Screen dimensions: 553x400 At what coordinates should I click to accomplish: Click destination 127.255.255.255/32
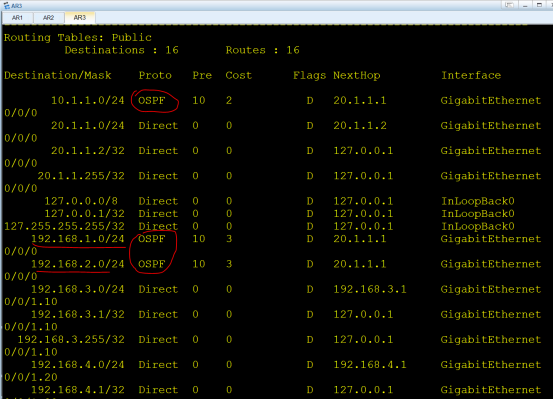tap(65, 226)
